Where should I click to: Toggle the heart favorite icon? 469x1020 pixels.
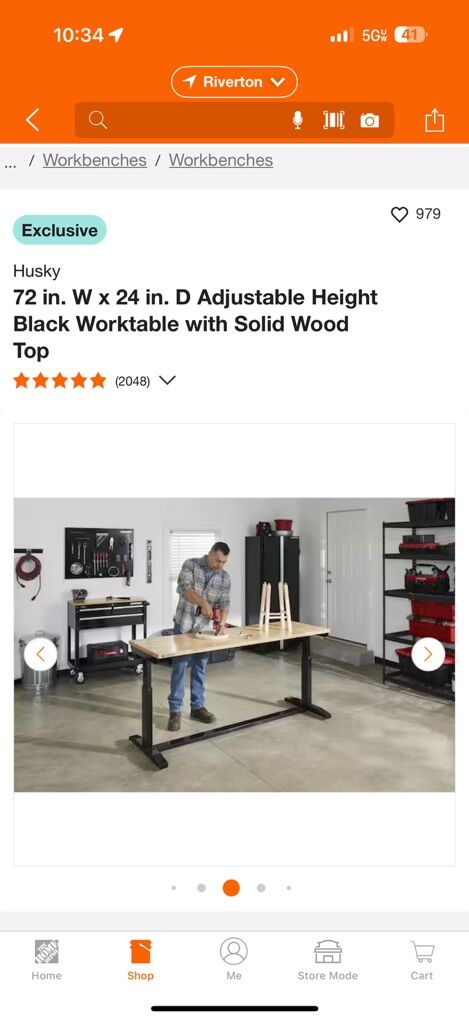(x=399, y=214)
